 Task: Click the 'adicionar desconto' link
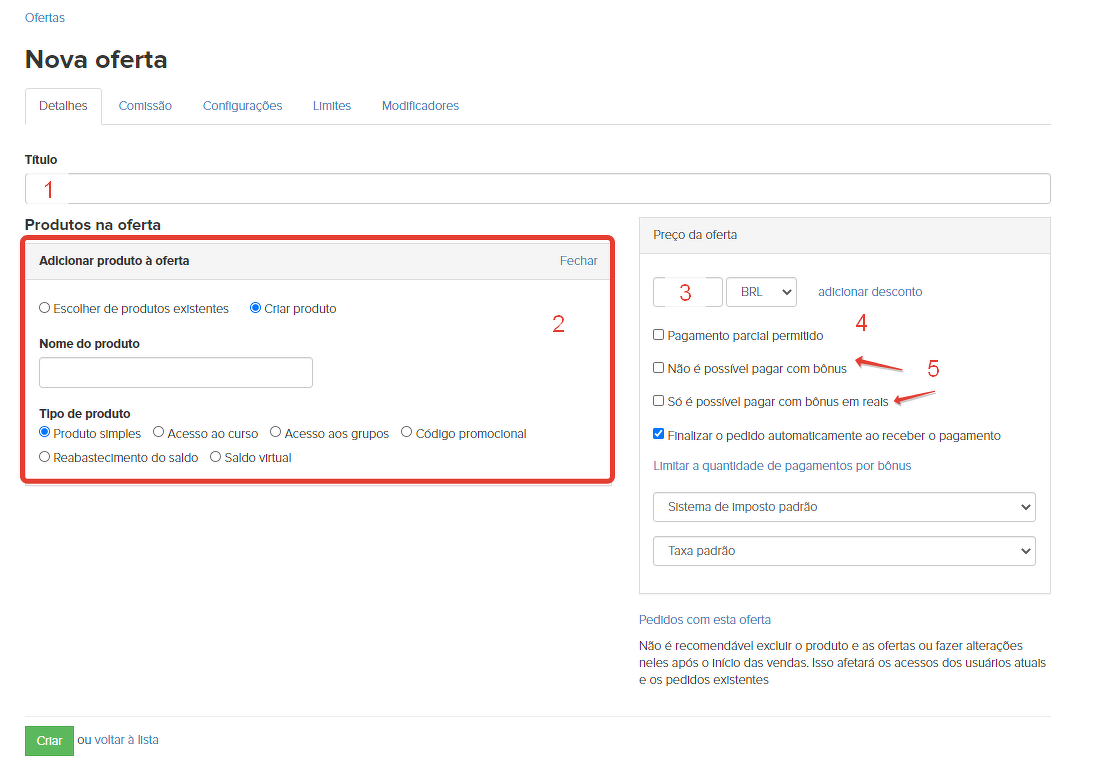[870, 292]
